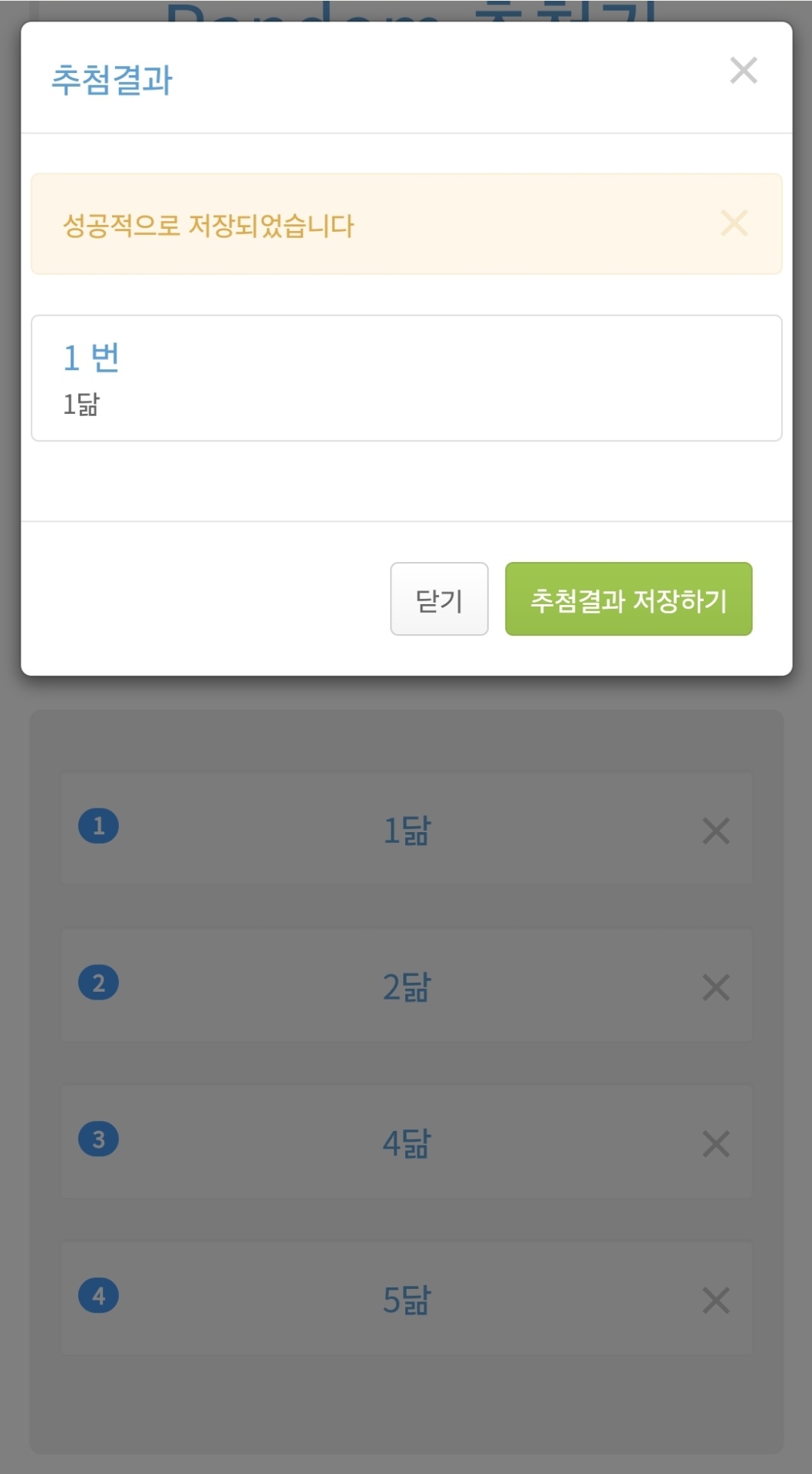
Task: Delete the 2닭 entry with its X
Action: coord(715,987)
